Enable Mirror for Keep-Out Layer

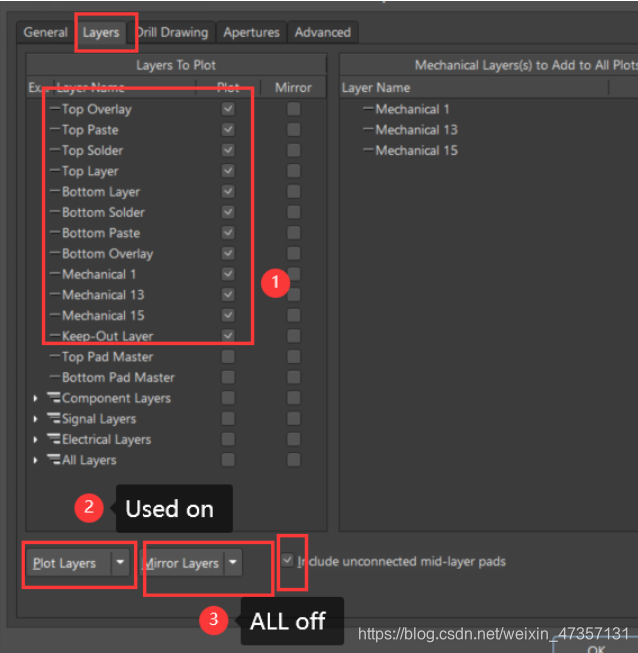tap(294, 336)
